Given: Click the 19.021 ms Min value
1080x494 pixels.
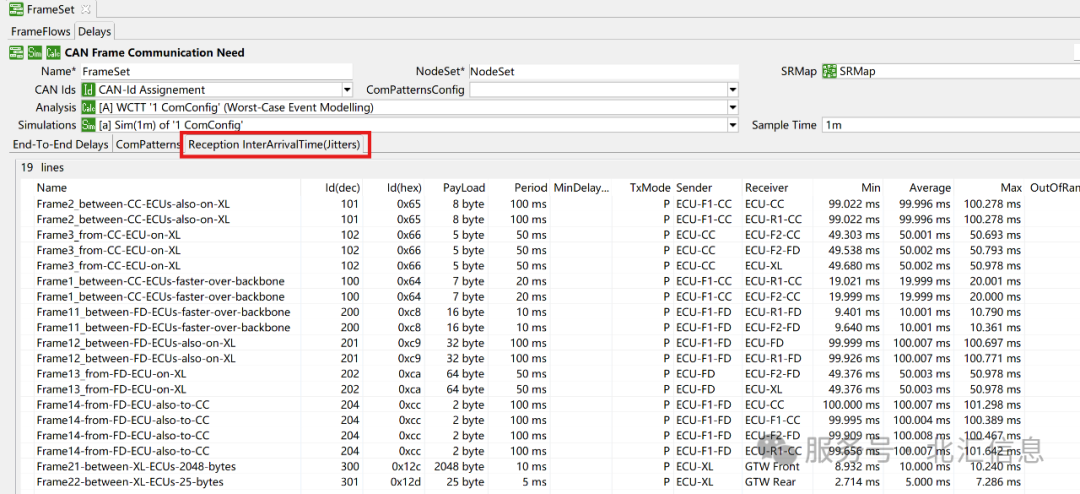Looking at the screenshot, I should tap(855, 280).
